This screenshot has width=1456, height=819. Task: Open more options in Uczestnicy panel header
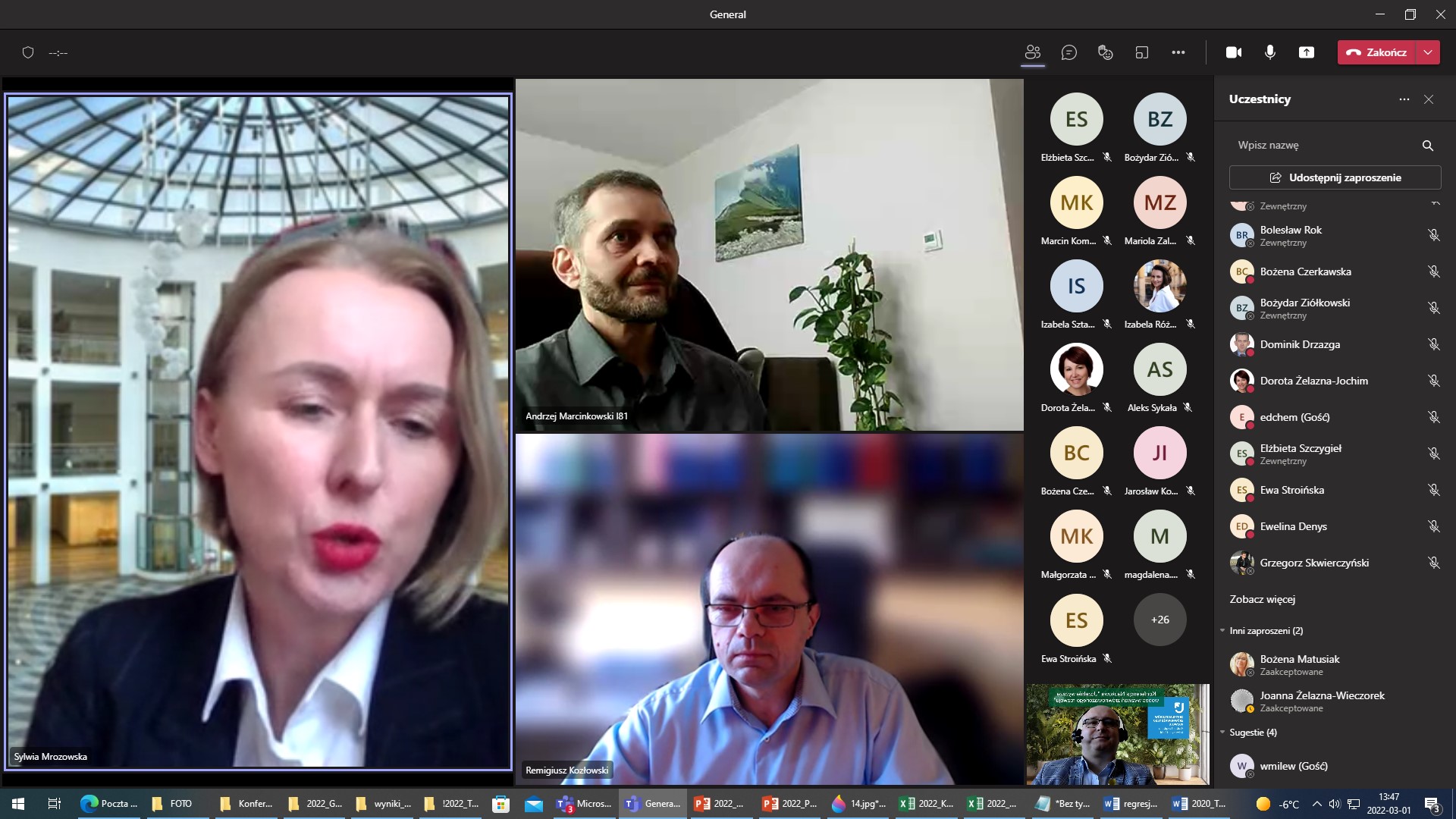(1404, 99)
